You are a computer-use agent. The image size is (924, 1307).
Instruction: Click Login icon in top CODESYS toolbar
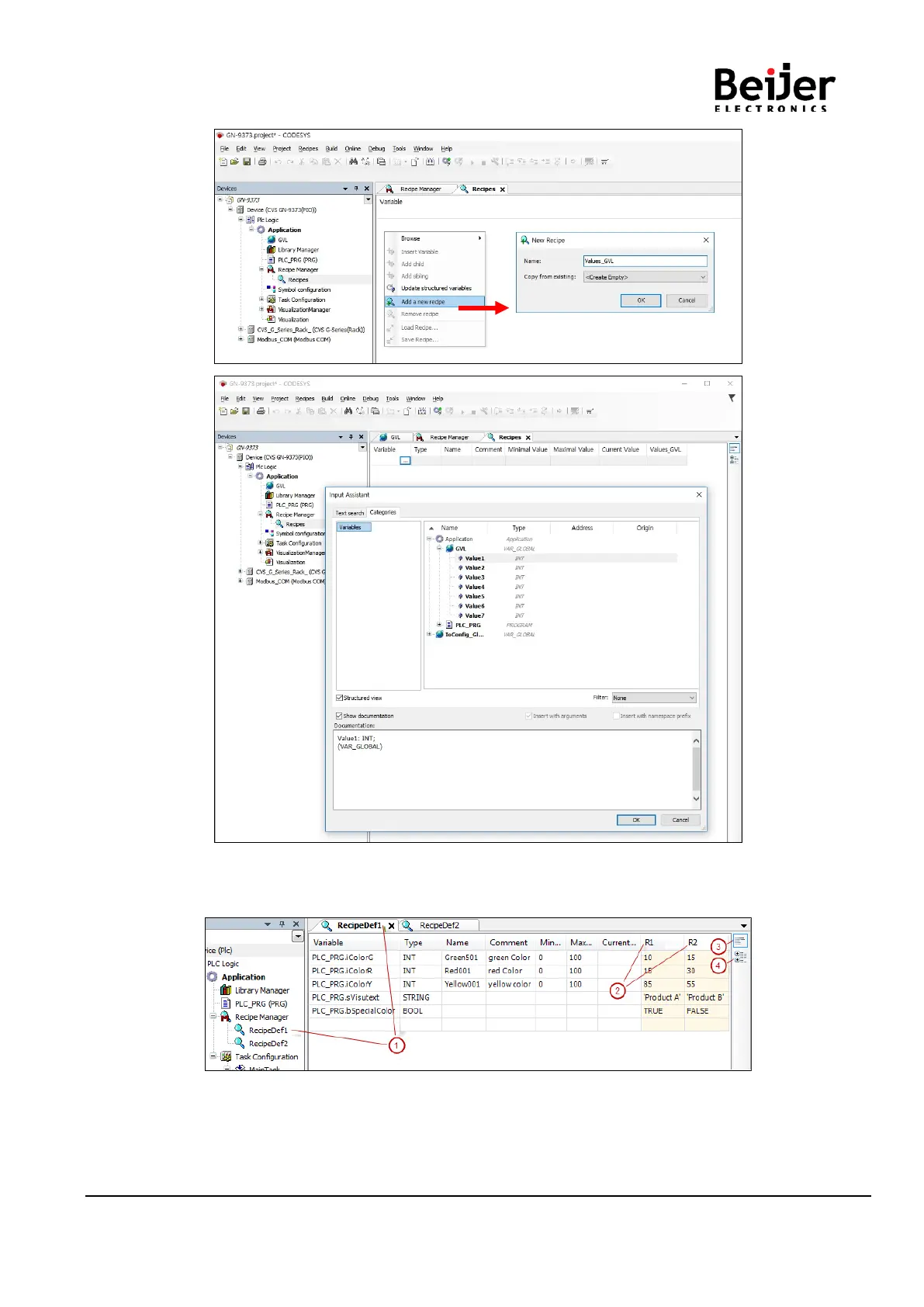[447, 161]
